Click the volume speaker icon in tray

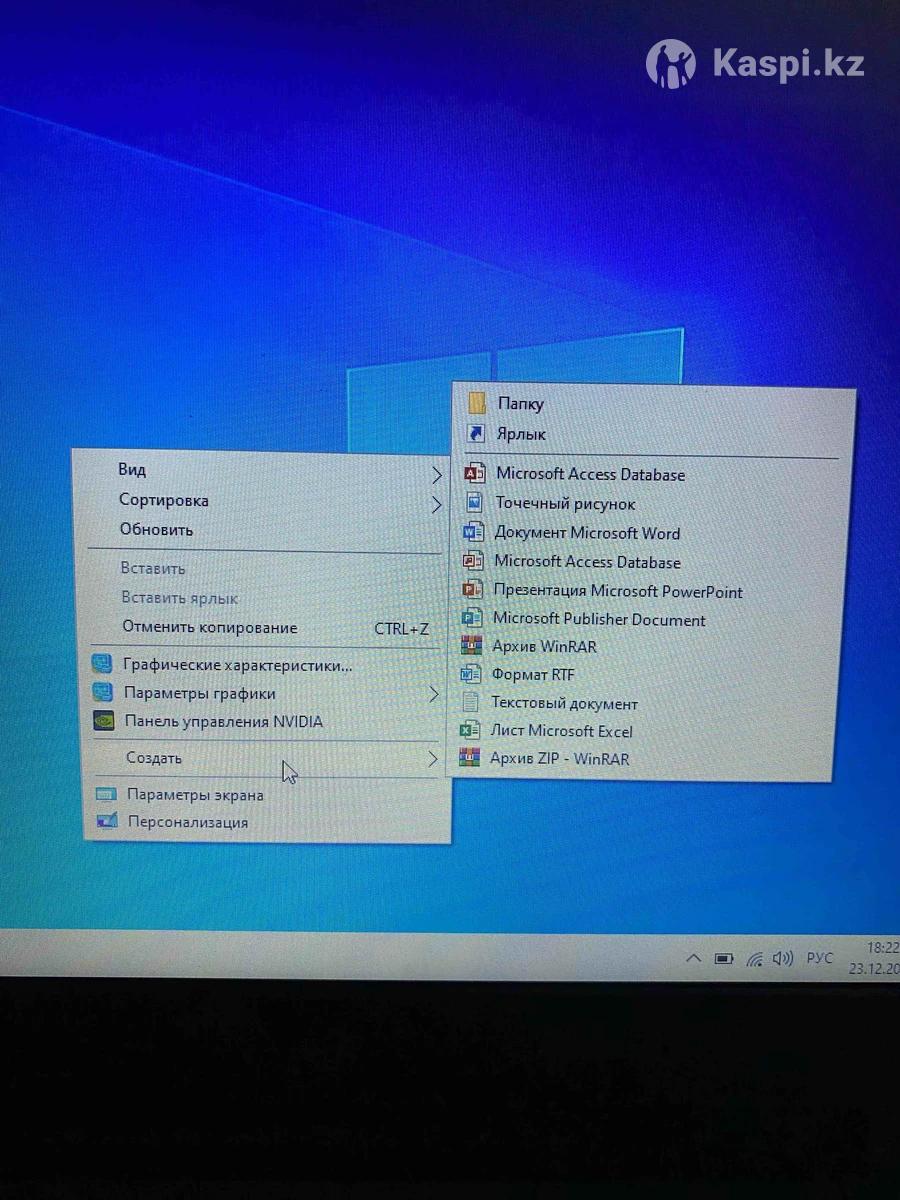783,959
